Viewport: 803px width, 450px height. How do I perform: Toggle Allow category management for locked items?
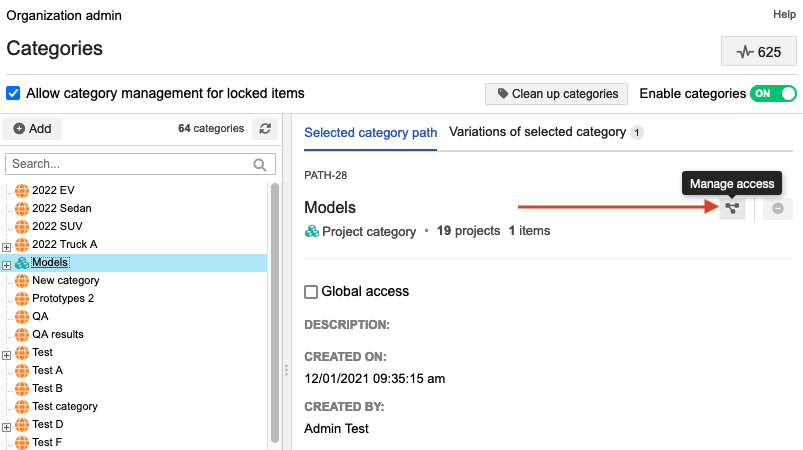[13, 93]
